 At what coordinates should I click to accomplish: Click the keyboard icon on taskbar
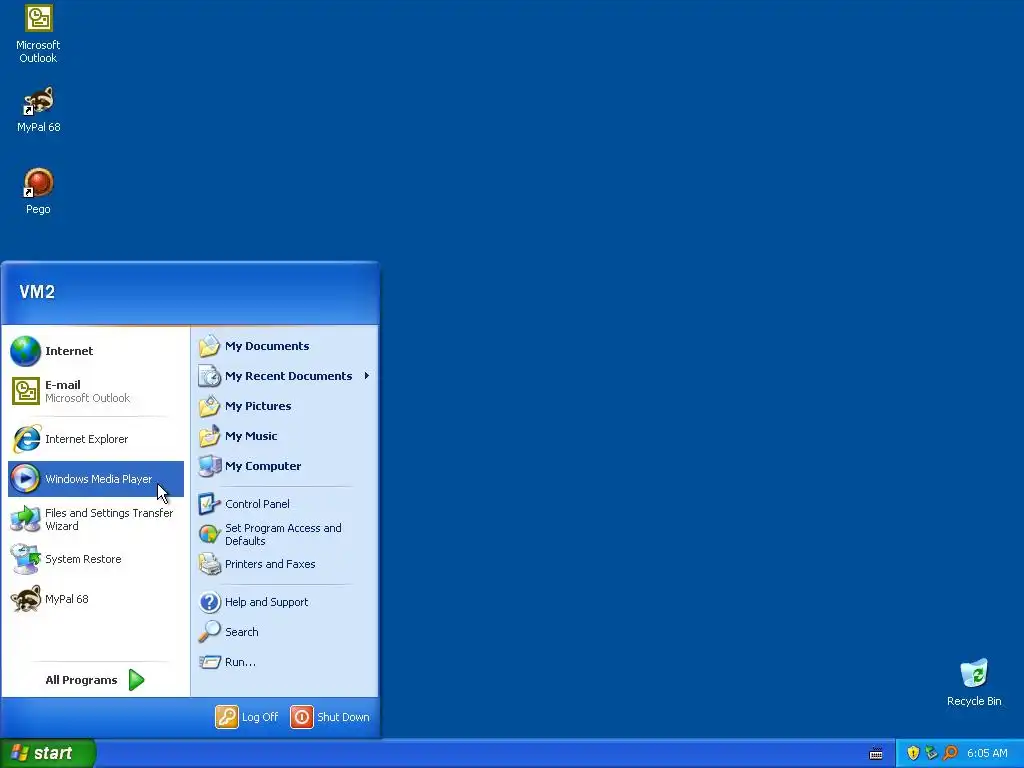click(876, 754)
